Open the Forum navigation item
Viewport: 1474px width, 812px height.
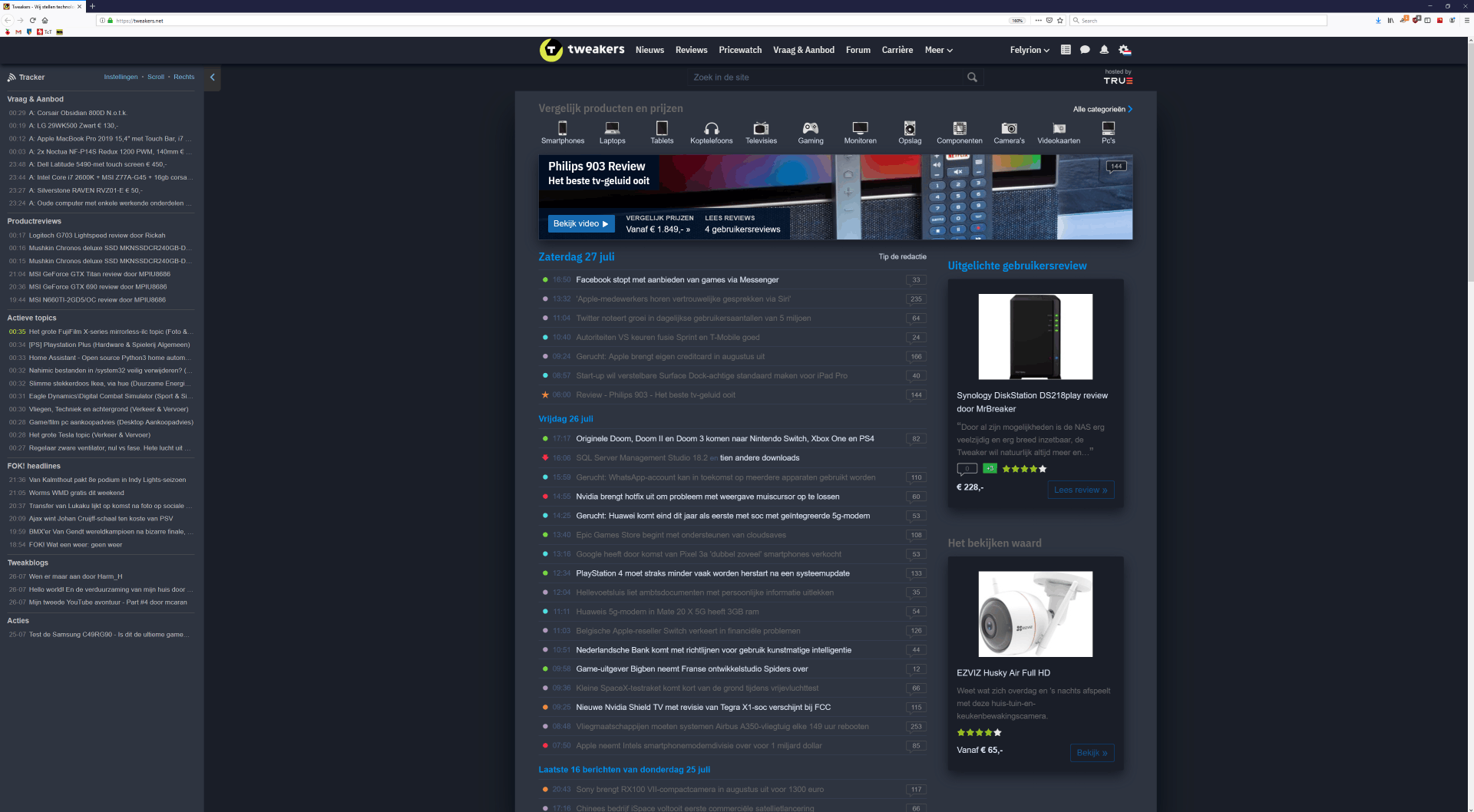pos(858,50)
